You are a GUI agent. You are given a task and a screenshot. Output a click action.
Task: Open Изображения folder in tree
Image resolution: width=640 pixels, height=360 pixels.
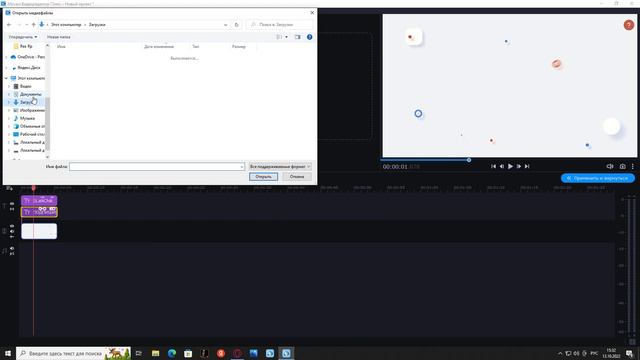32,111
